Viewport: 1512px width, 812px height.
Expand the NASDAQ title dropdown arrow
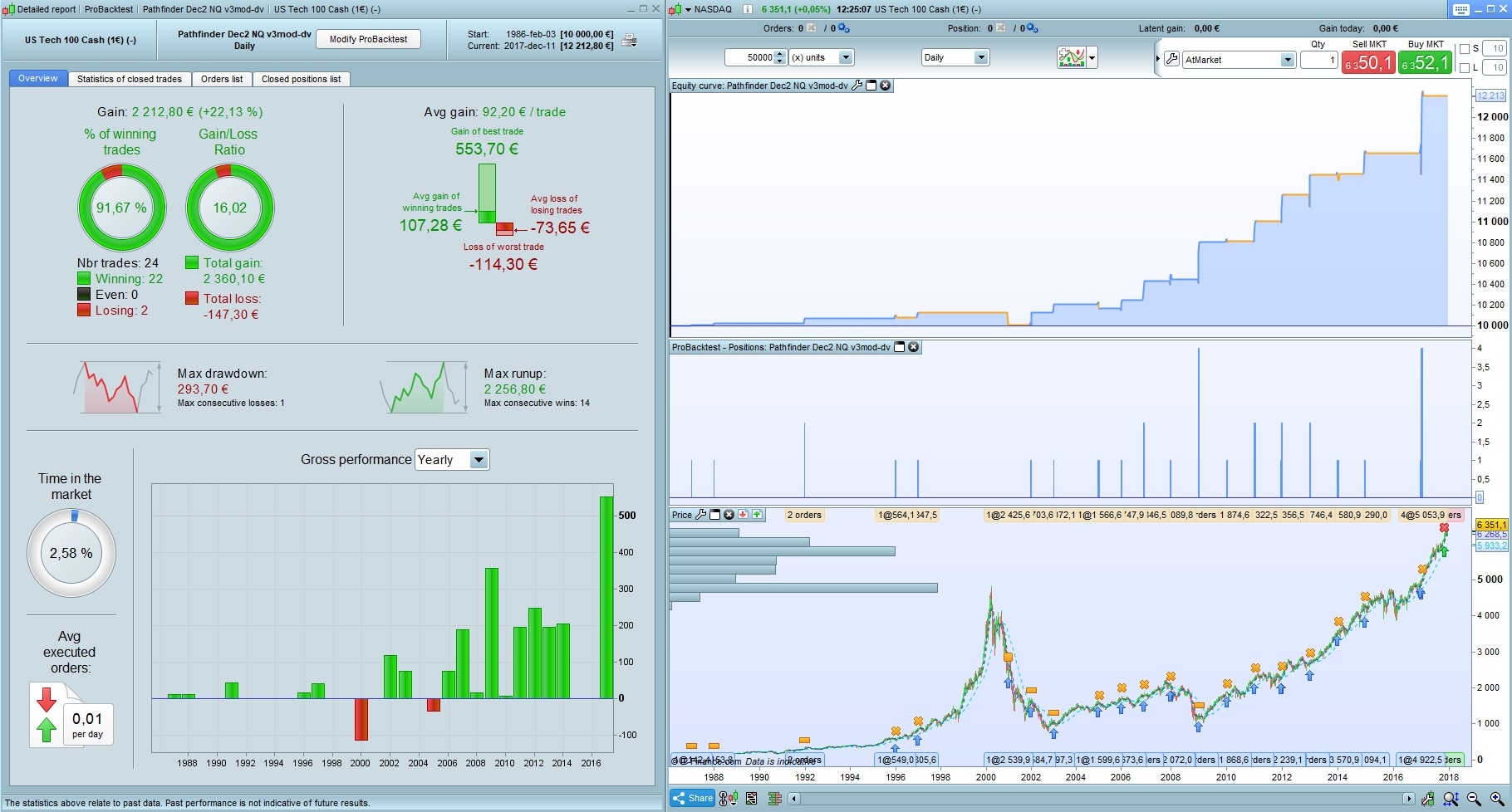tap(688, 9)
